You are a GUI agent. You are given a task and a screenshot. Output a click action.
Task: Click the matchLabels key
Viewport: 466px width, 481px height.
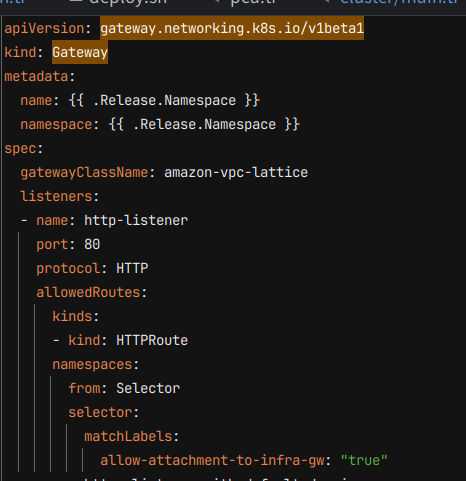point(128,436)
